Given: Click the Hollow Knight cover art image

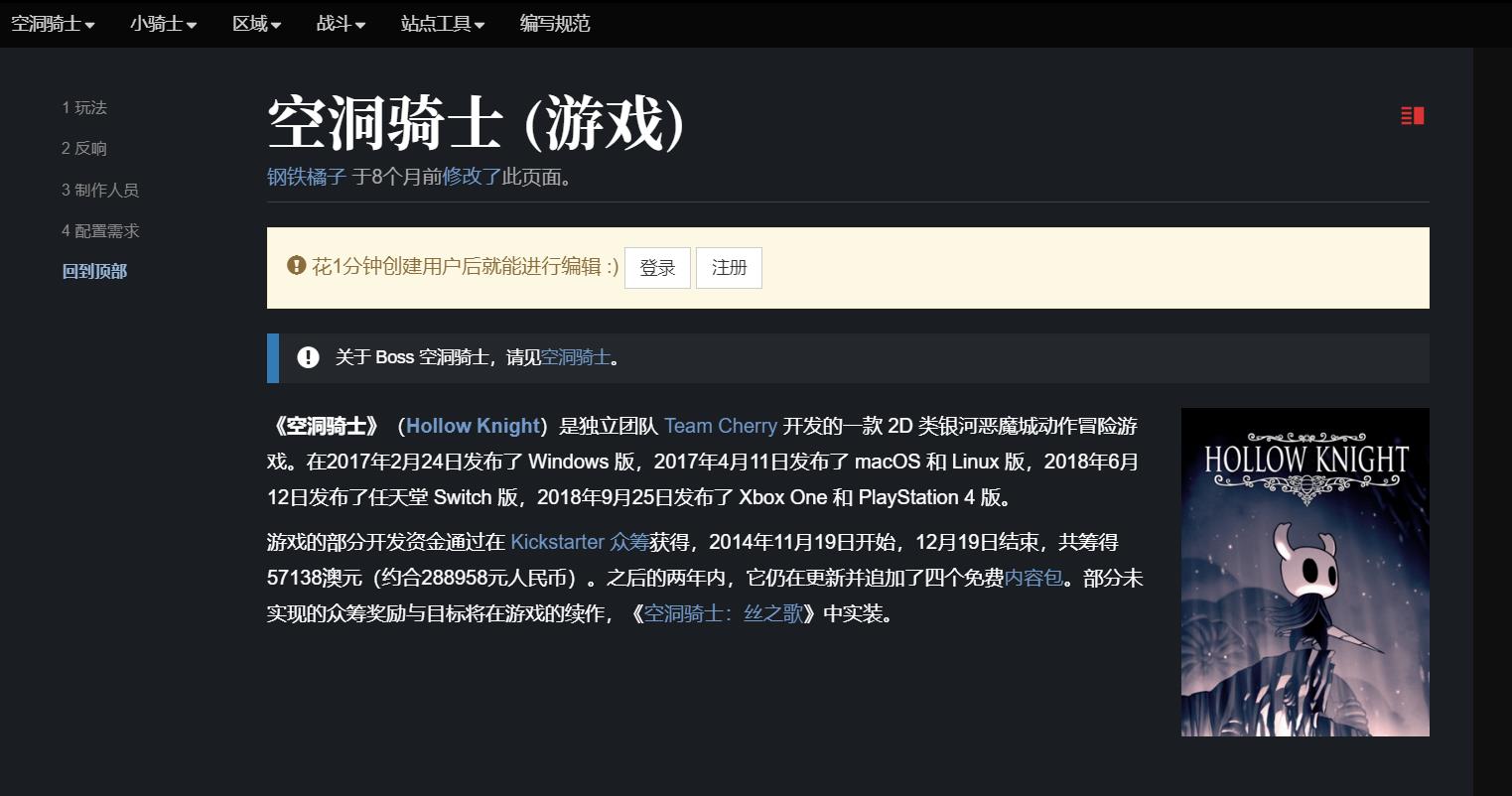Looking at the screenshot, I should click(1304, 572).
